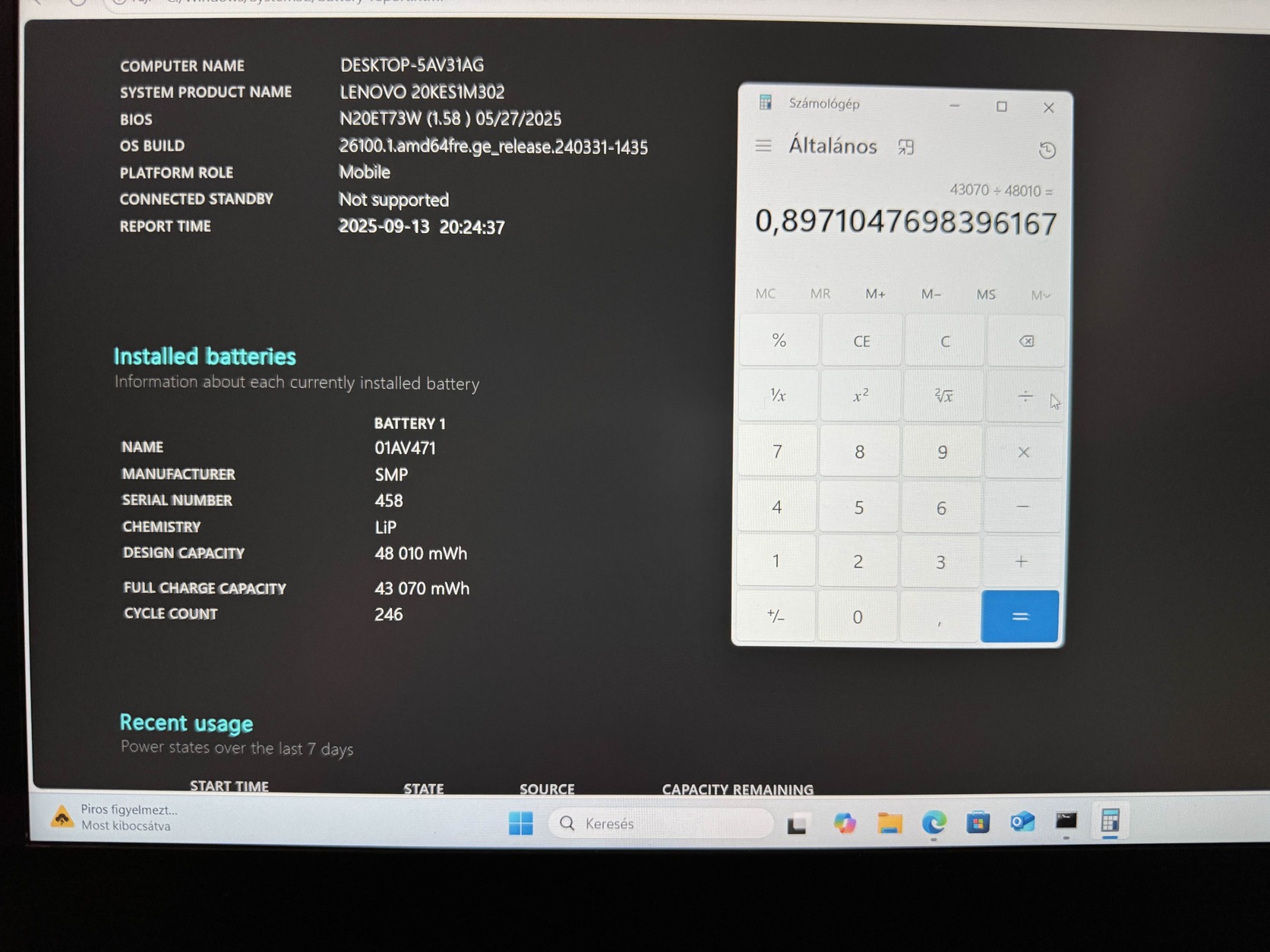The width and height of the screenshot is (1270, 952).
Task: Click the x squared key
Action: coord(861,396)
